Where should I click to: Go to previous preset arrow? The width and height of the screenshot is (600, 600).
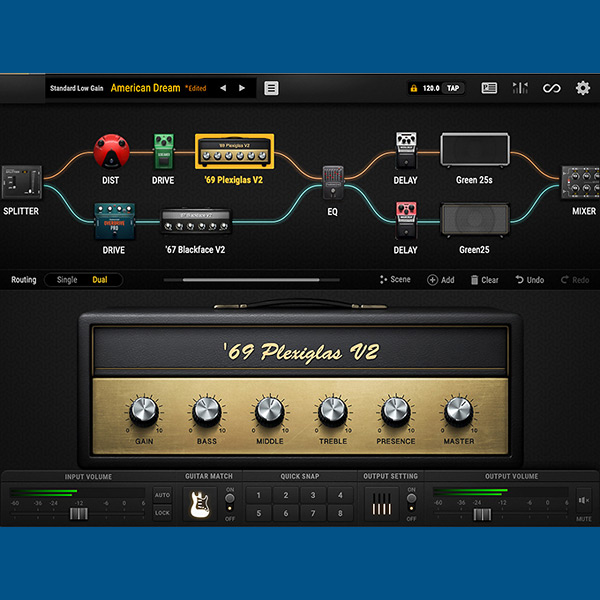[x=223, y=88]
